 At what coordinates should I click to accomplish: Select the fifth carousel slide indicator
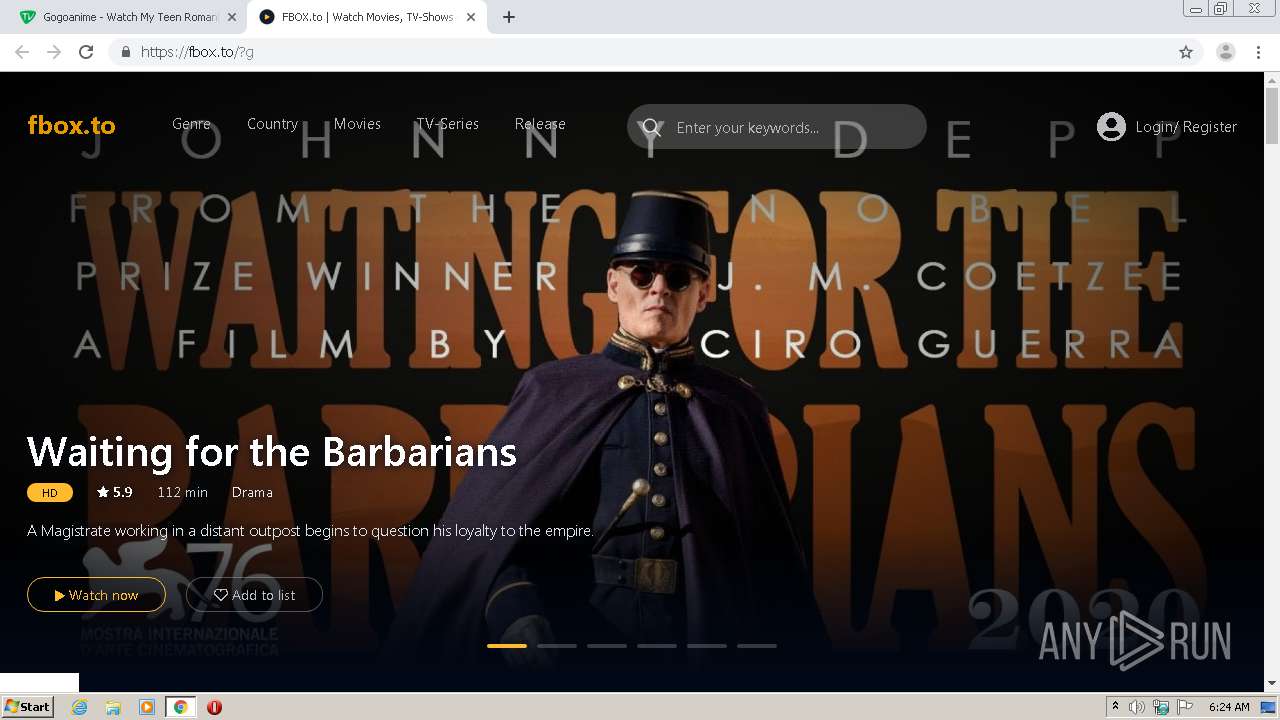707,646
